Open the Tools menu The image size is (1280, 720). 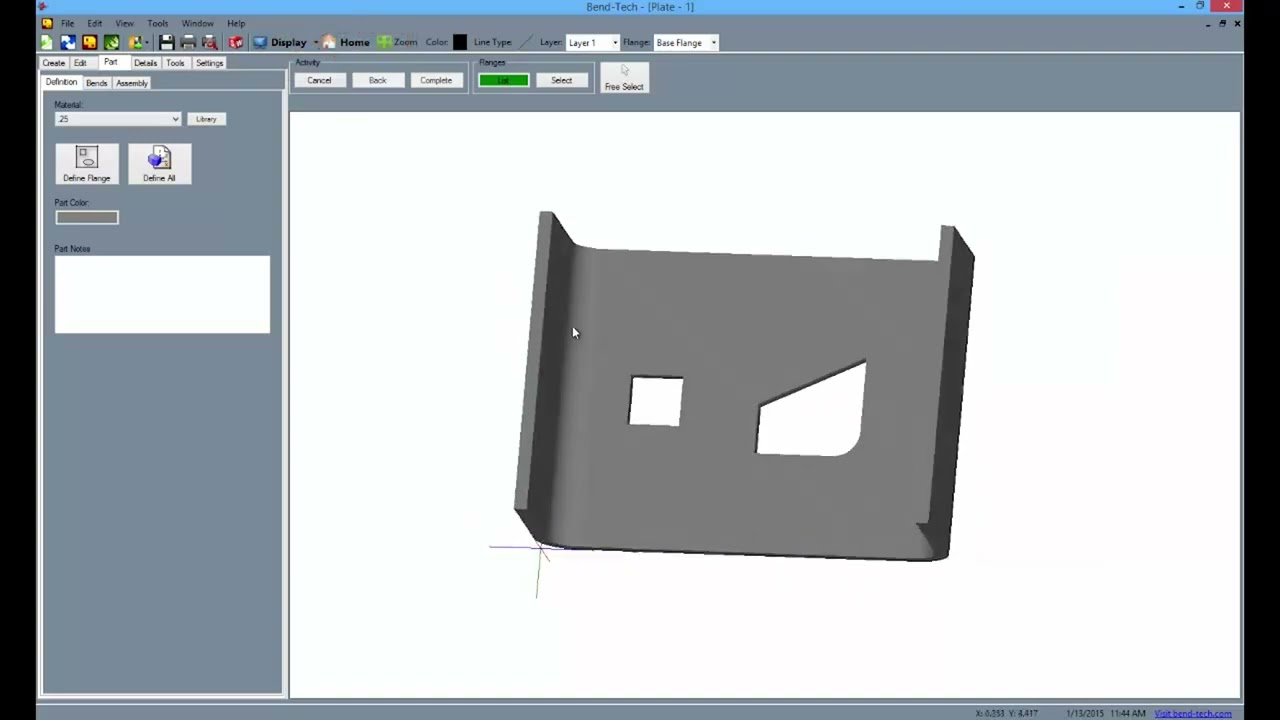click(x=158, y=23)
